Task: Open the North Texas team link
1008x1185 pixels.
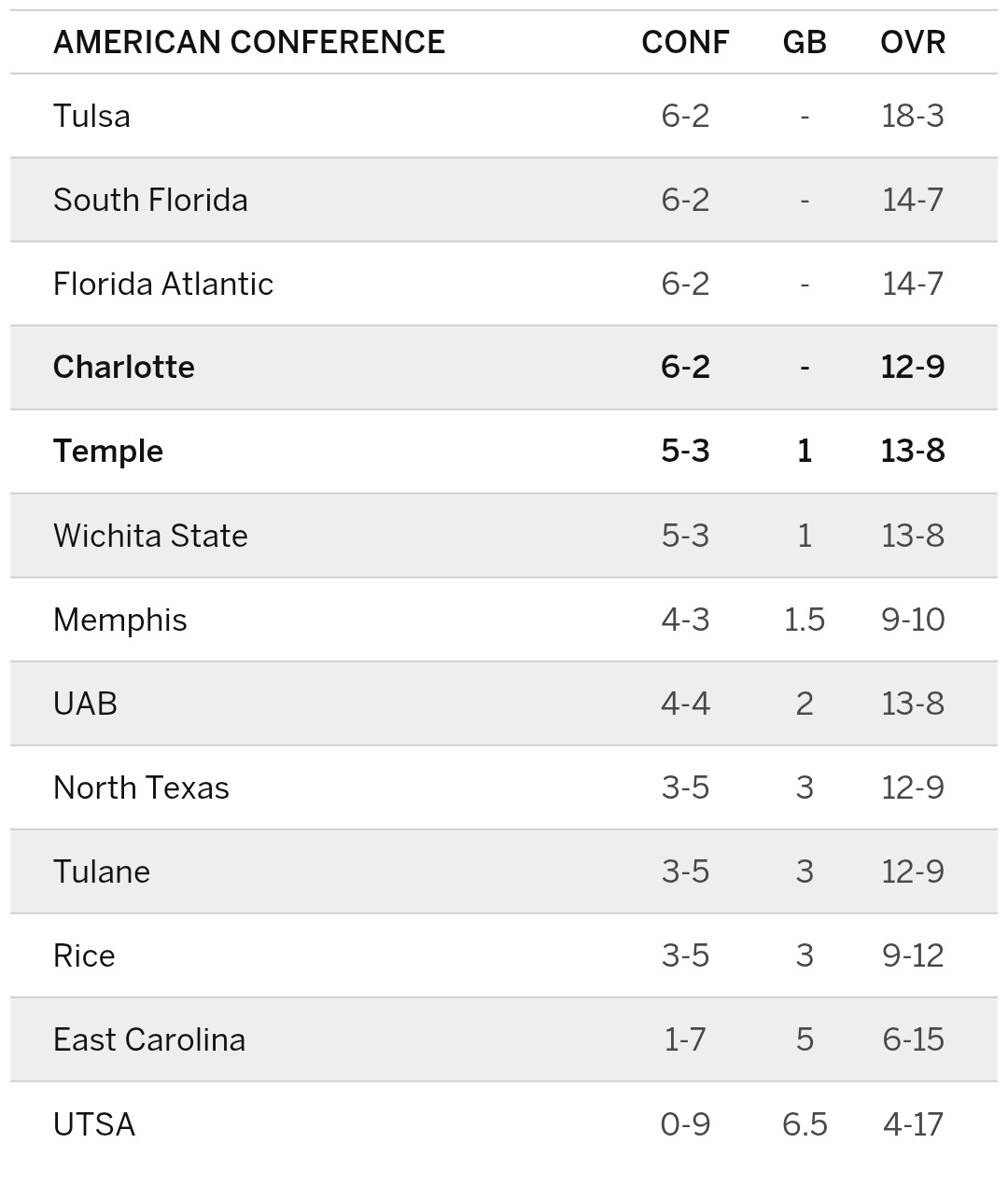Action: click(141, 788)
